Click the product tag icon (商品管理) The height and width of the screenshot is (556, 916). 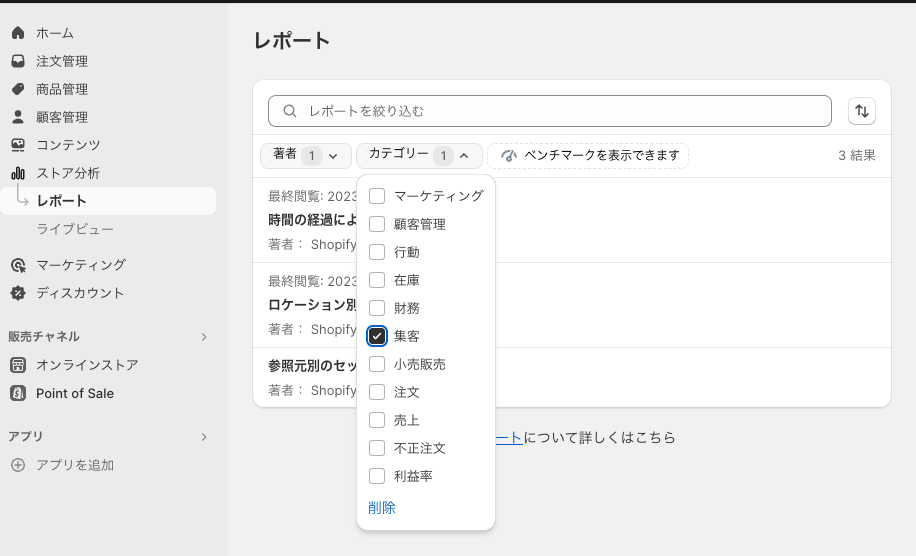[18, 89]
